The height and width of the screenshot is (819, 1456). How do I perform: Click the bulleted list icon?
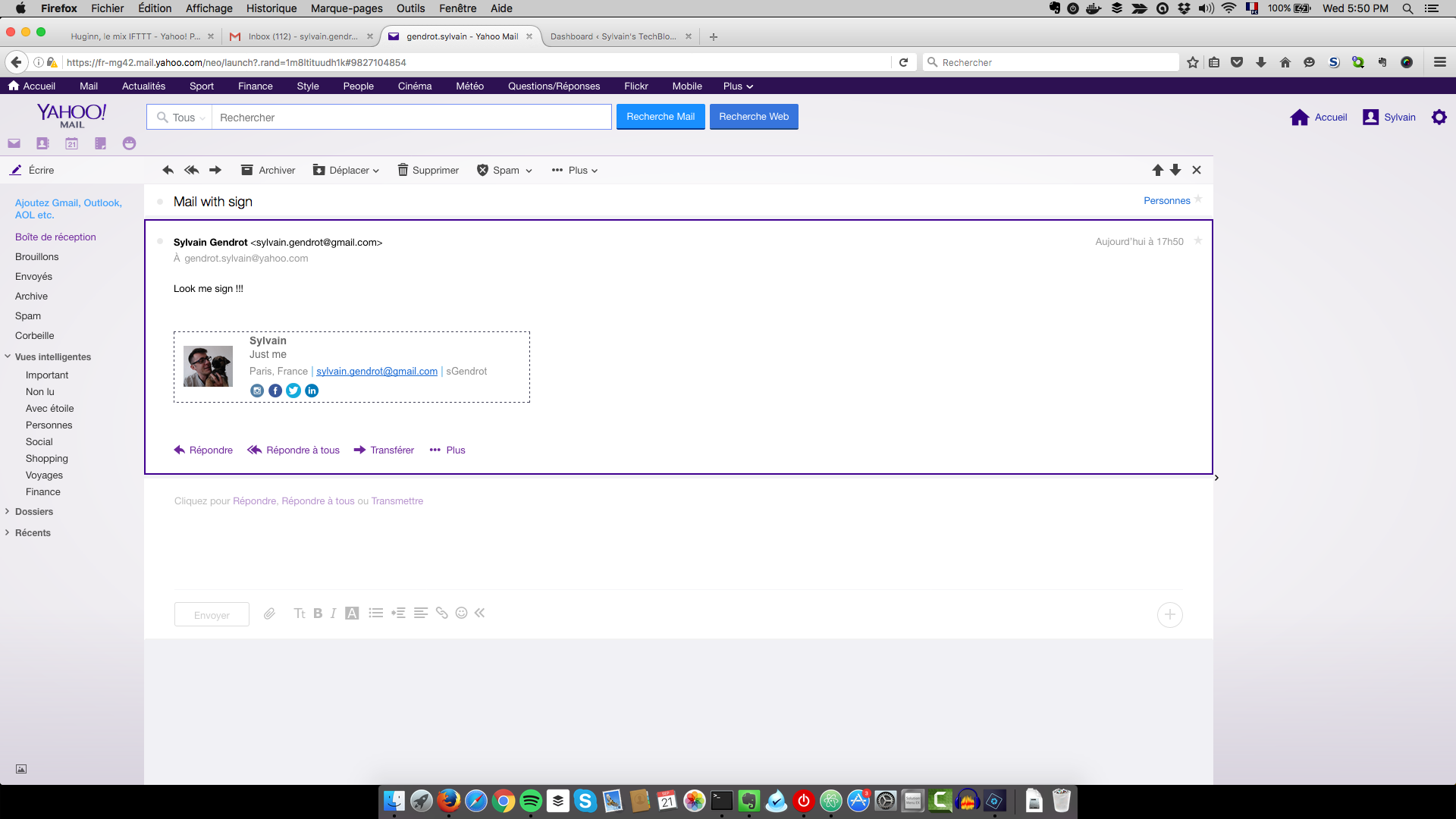tap(376, 613)
